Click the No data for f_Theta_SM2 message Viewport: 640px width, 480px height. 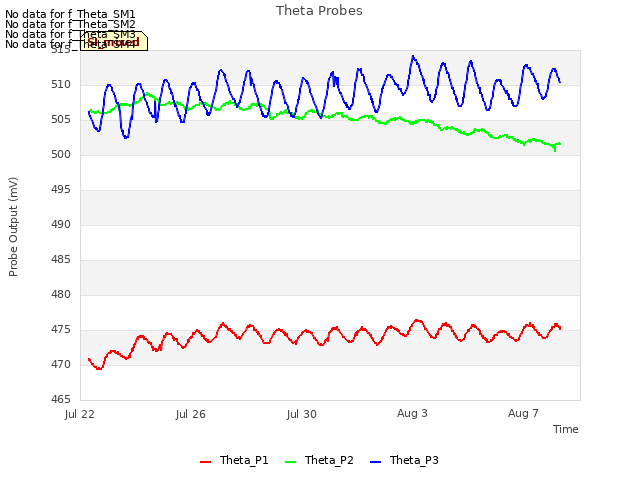[70, 24]
